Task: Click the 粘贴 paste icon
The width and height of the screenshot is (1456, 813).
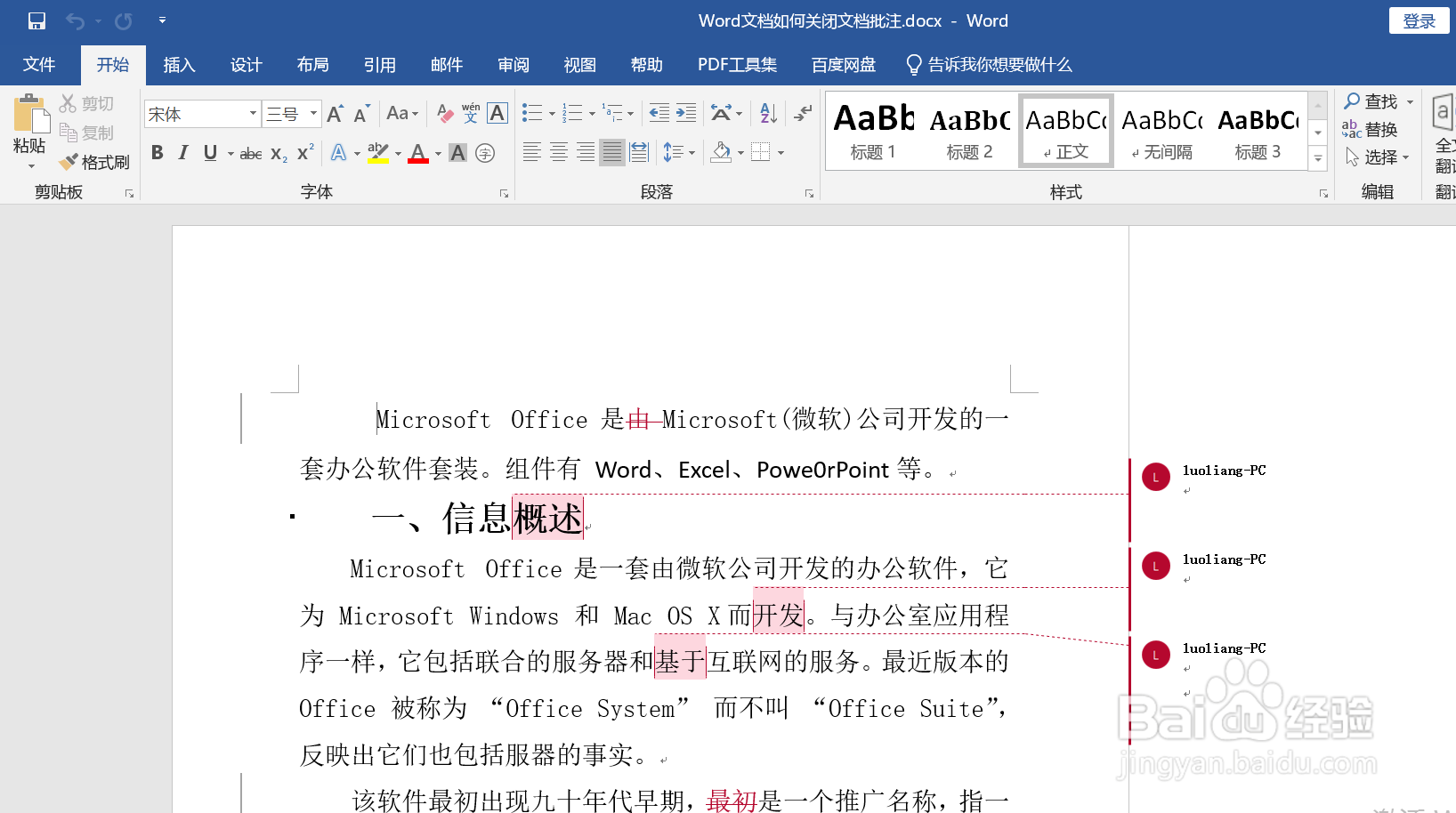Action: pos(30,116)
